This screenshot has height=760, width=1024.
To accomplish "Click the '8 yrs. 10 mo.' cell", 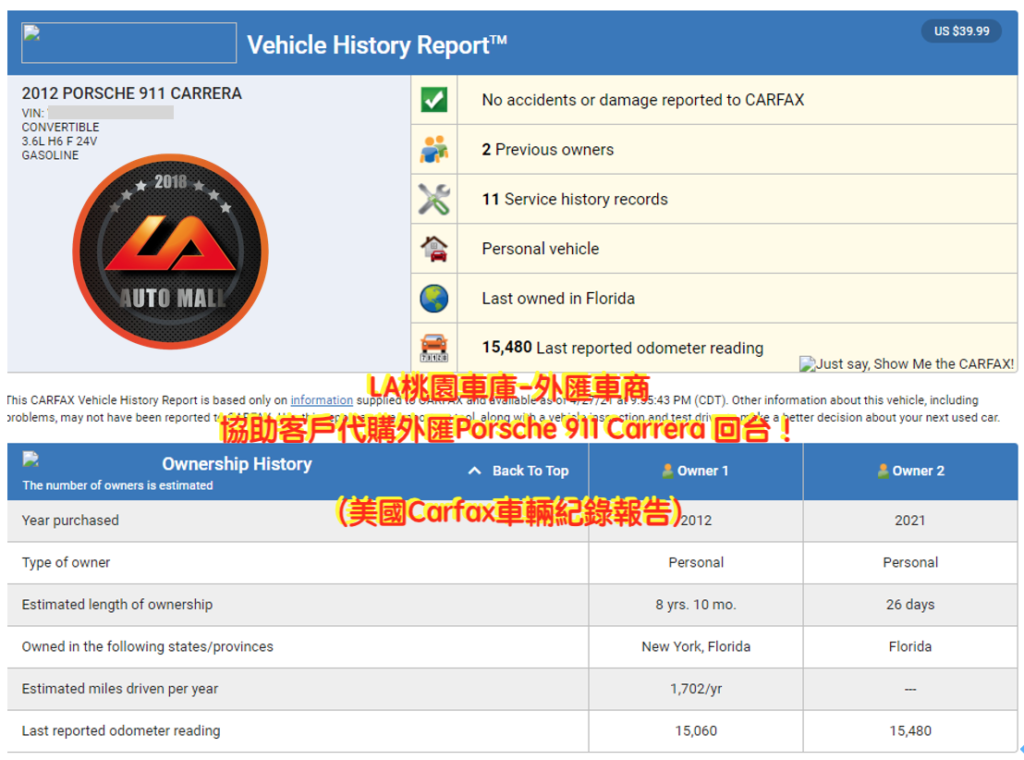I will tap(696, 605).
